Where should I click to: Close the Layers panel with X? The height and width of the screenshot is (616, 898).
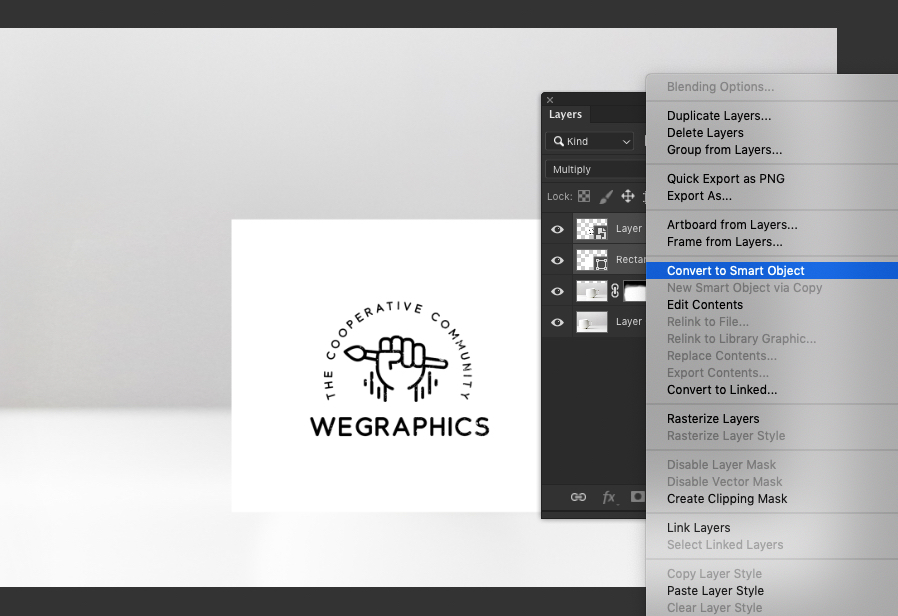[x=550, y=100]
